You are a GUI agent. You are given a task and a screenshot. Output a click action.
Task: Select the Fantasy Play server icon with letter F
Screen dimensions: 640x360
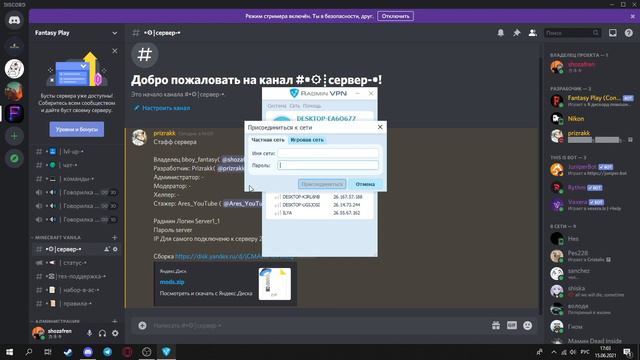click(x=14, y=113)
